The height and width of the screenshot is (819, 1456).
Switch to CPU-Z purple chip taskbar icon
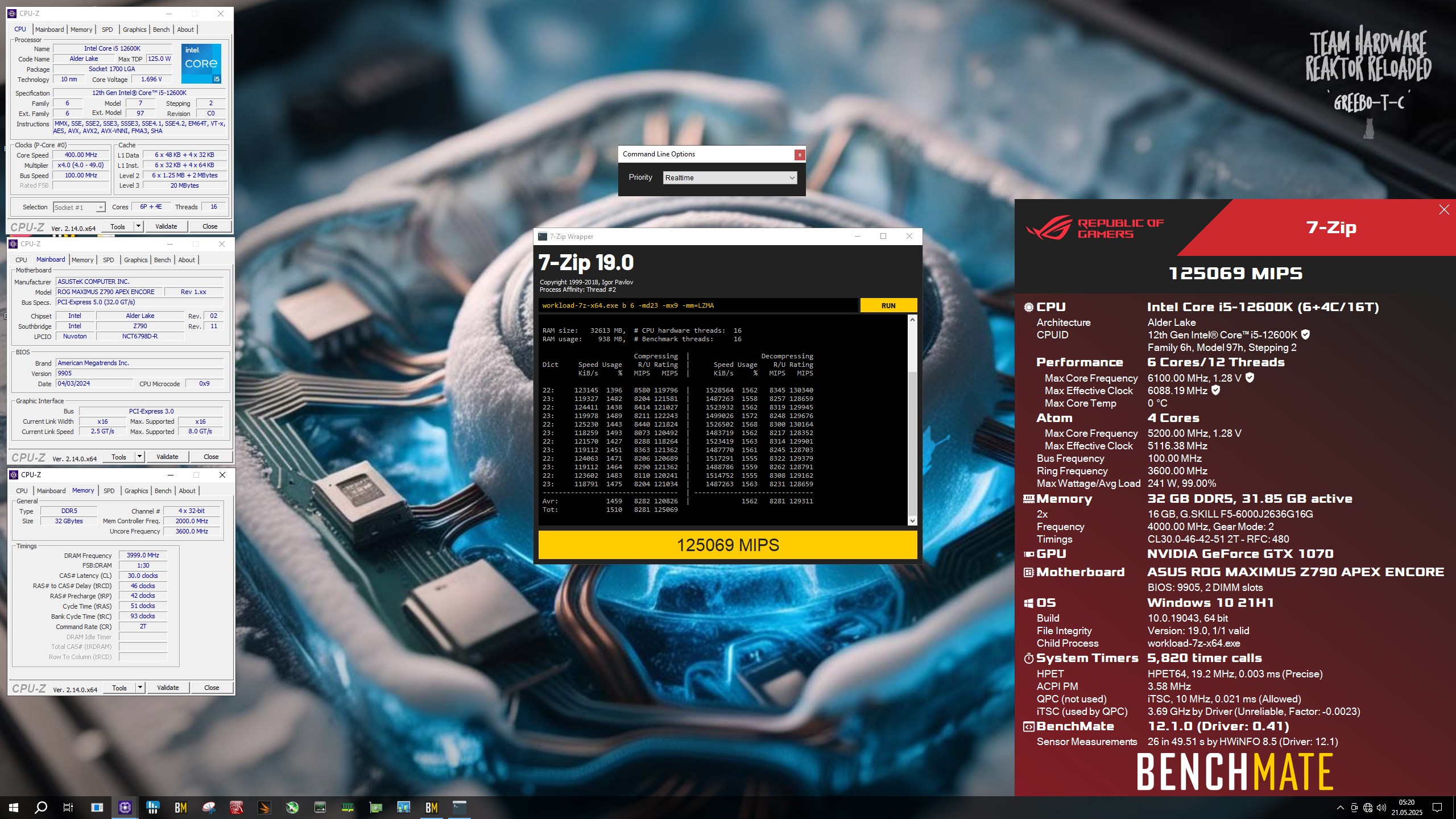(125, 807)
